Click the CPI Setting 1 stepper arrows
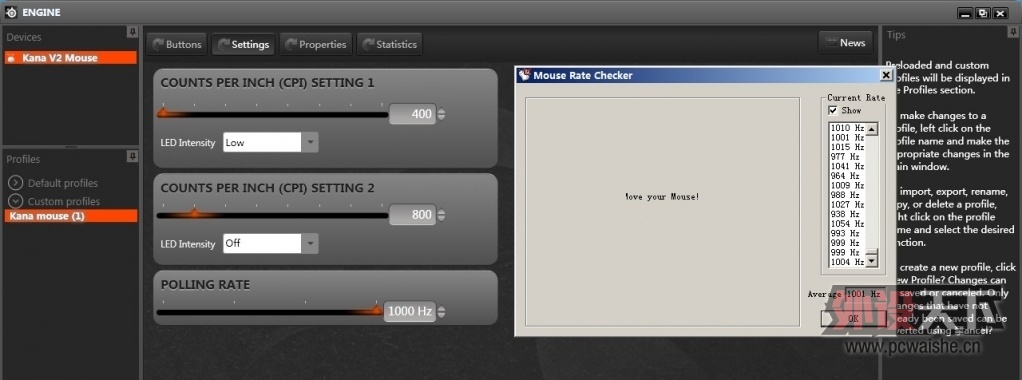1022x380 pixels. [x=441, y=114]
